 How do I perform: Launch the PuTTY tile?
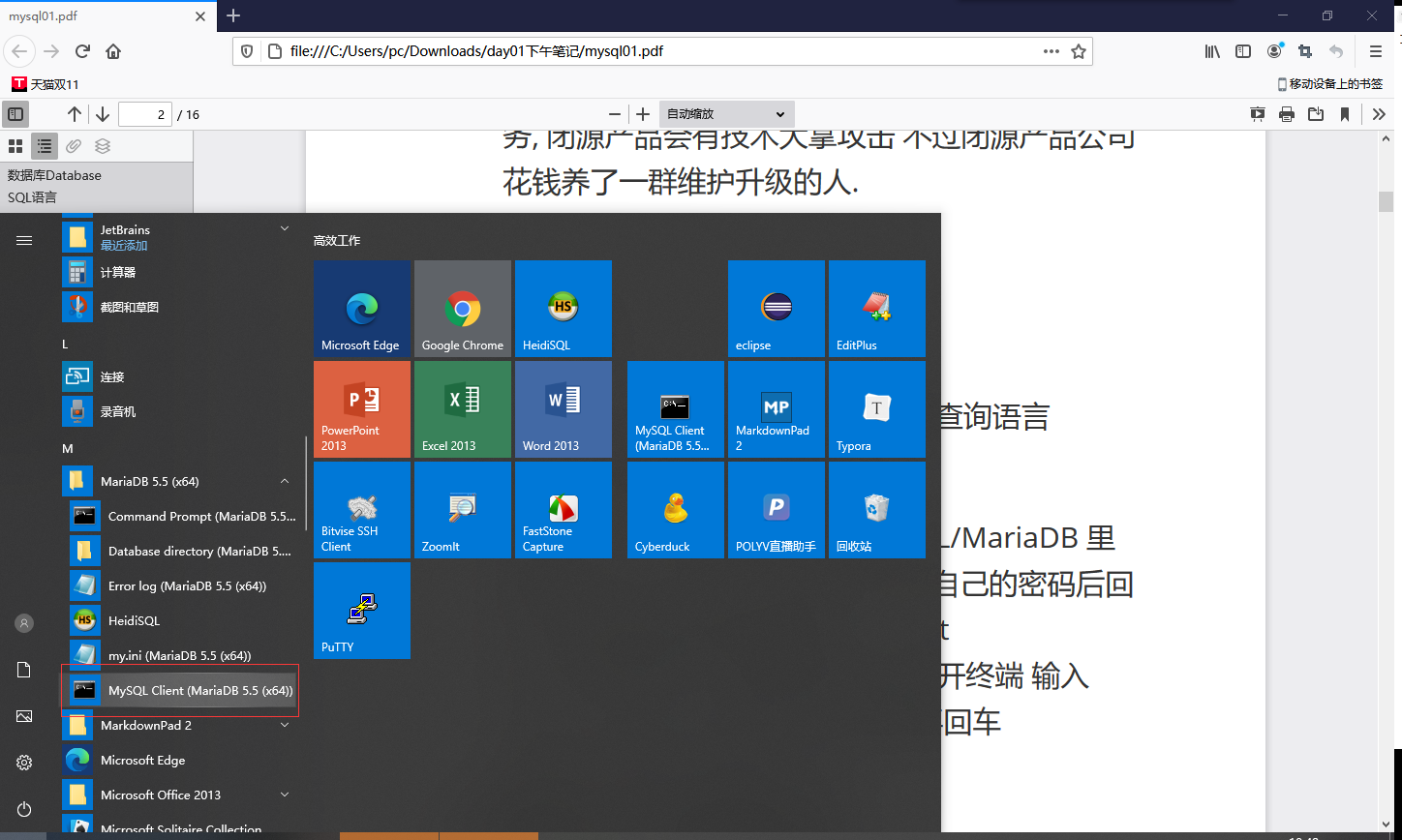[362, 611]
